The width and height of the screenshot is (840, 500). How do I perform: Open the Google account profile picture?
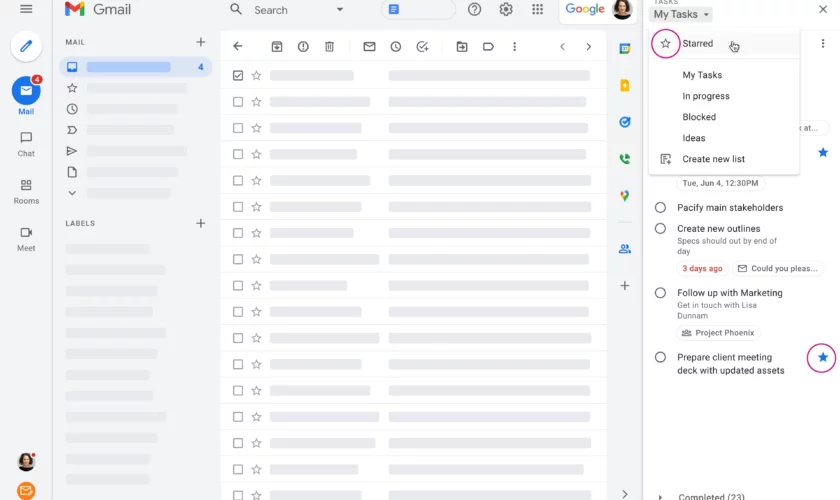pyautogui.click(x=622, y=9)
